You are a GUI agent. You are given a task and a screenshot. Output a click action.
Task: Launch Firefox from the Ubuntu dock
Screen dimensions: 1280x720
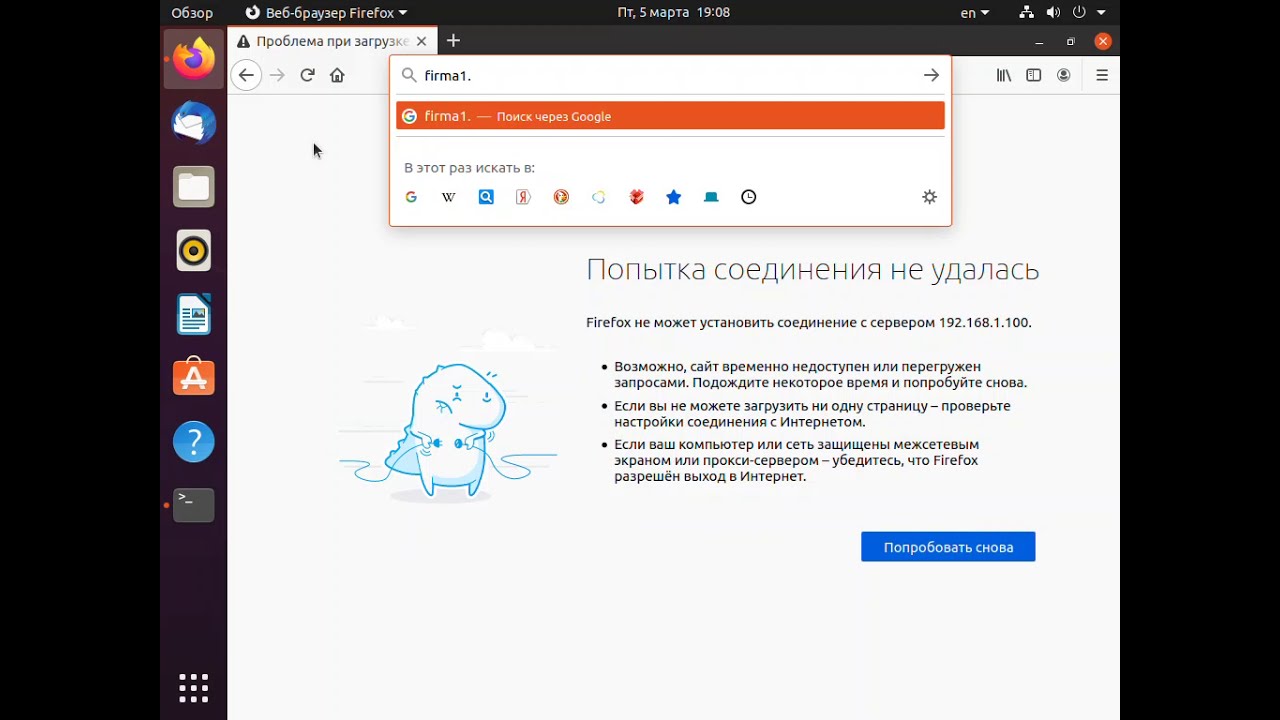point(194,58)
